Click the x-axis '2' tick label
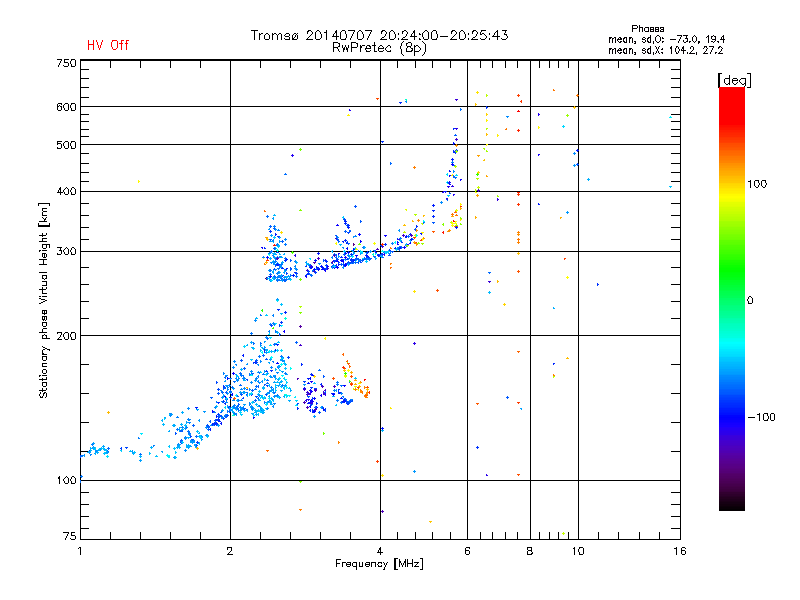 230,551
